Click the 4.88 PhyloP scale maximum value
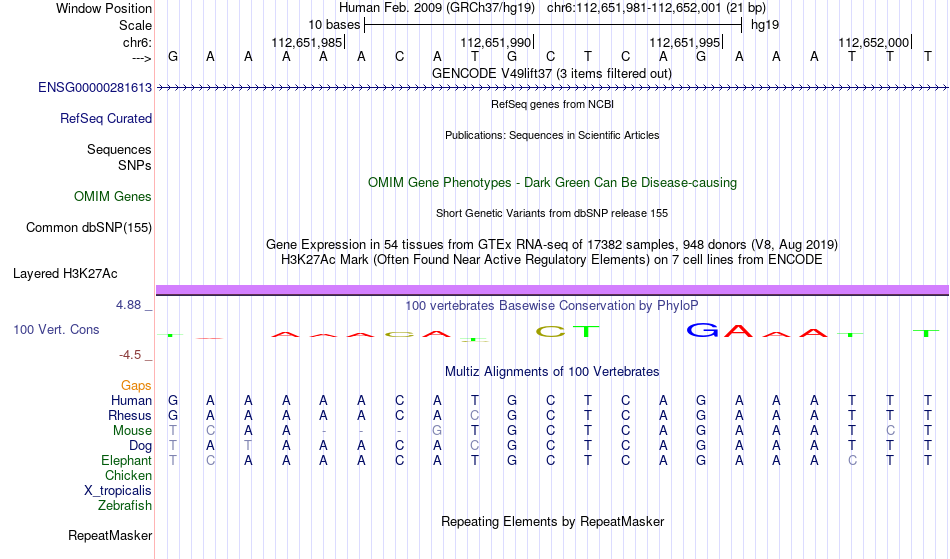950x559 pixels. (x=128, y=305)
